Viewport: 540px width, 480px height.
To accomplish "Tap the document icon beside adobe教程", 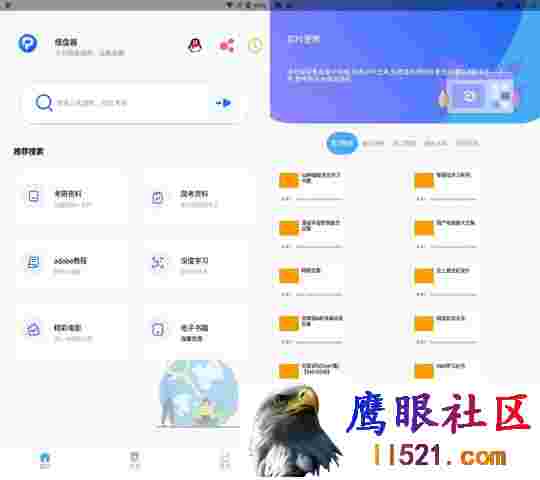I will coord(33,263).
